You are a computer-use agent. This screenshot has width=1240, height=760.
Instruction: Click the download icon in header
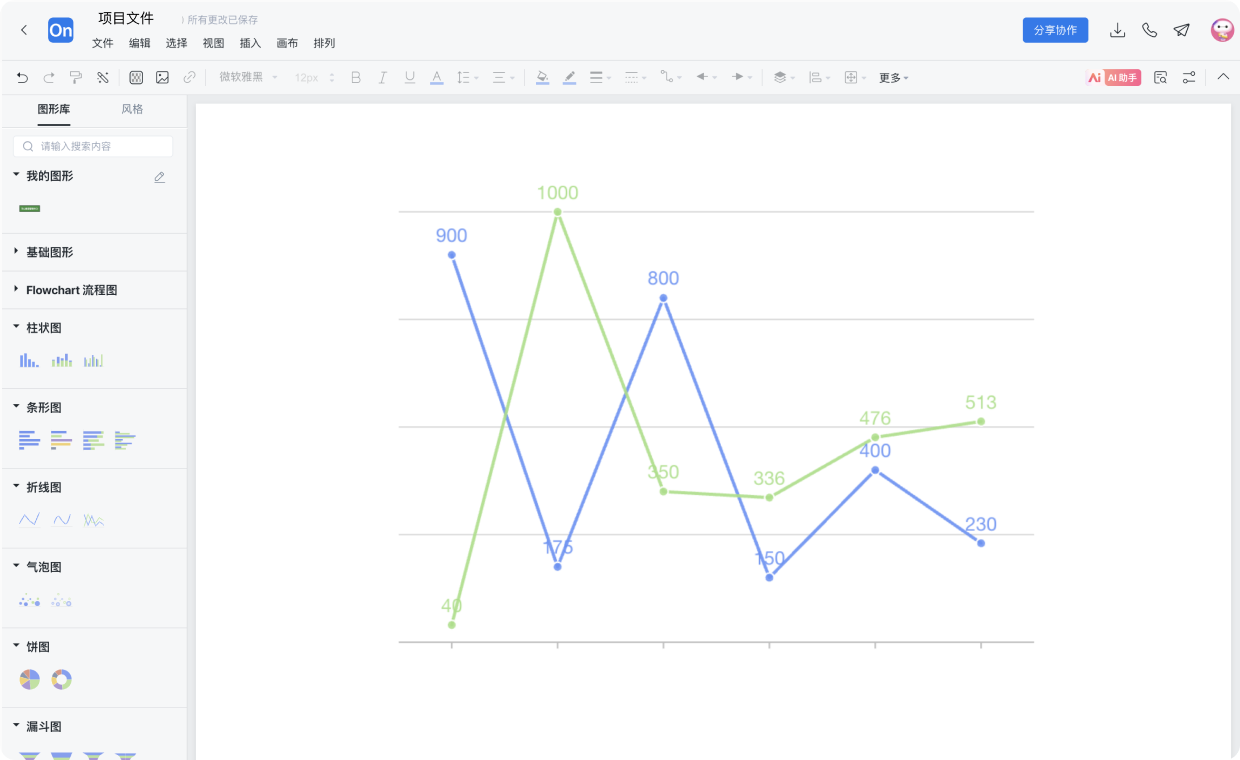[1118, 30]
